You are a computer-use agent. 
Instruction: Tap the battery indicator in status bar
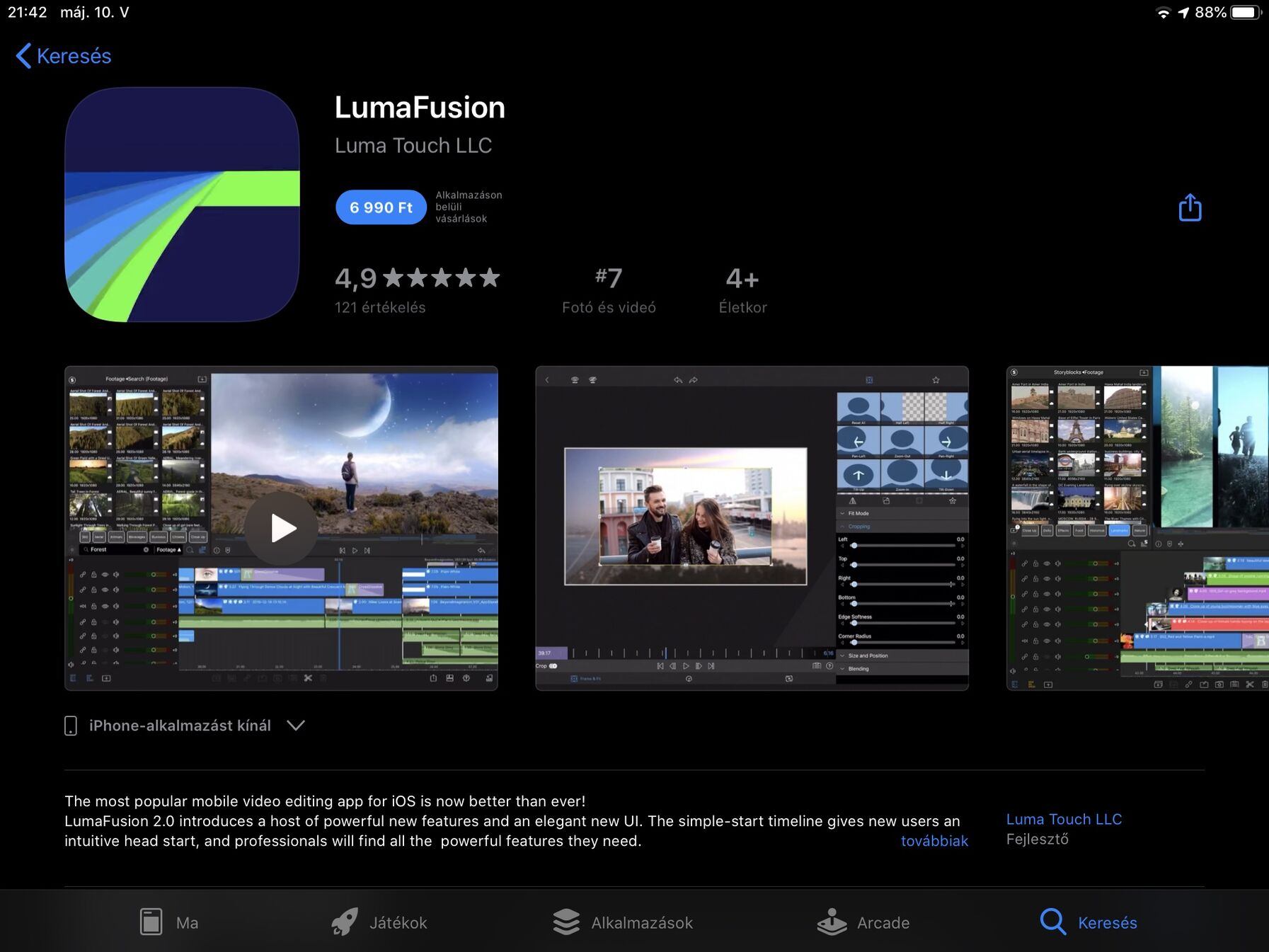pyautogui.click(x=1246, y=12)
